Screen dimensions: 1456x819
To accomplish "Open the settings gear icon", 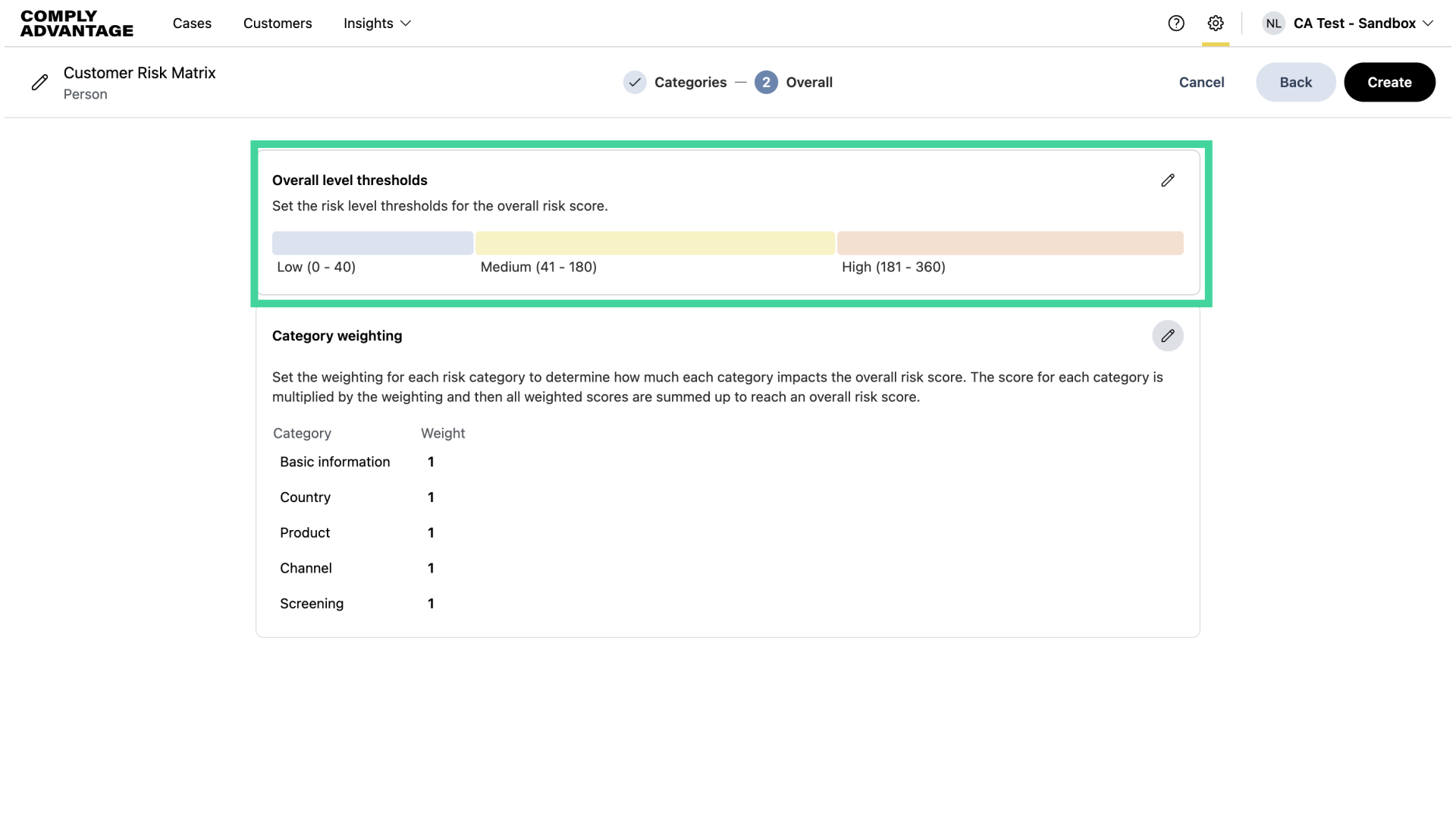I will [x=1216, y=23].
